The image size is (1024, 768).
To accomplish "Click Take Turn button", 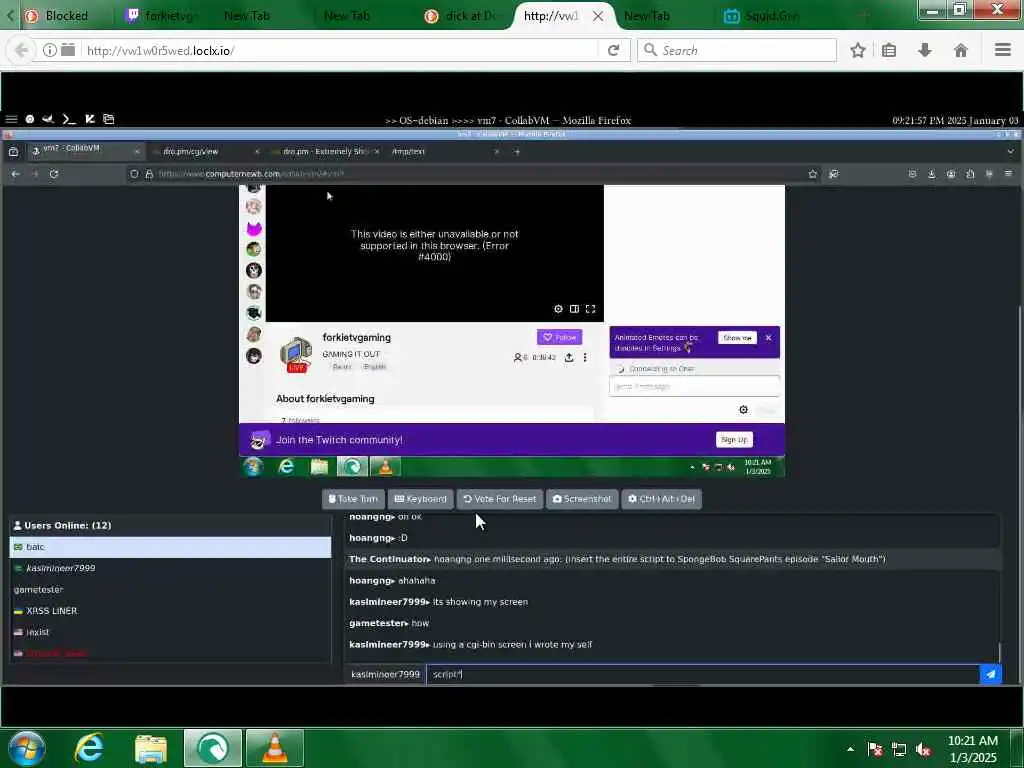I will coord(353,499).
